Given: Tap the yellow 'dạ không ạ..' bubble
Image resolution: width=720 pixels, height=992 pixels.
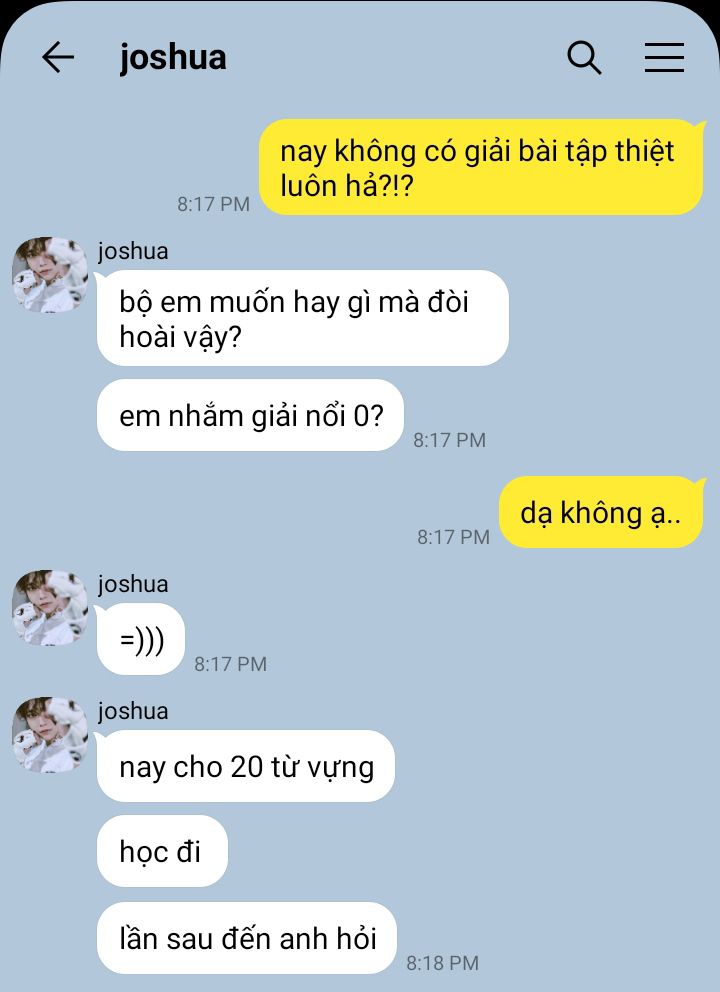Looking at the screenshot, I should tap(600, 512).
